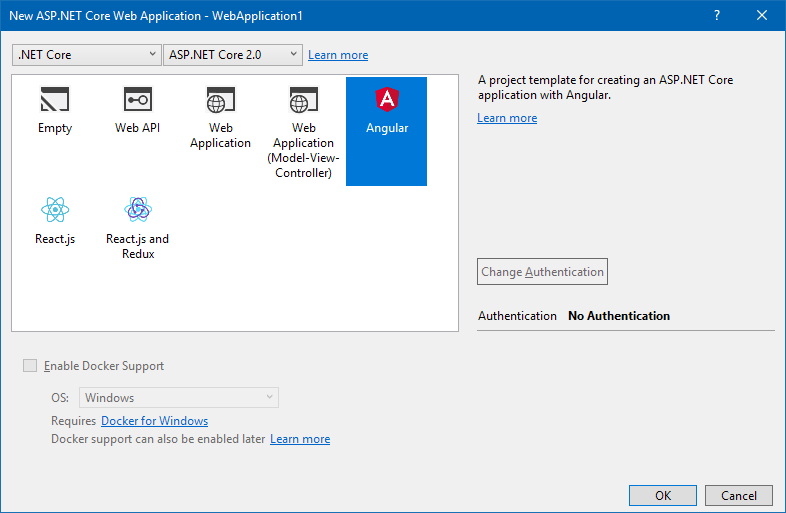Open the help question mark in title bar
Viewport: 786px width, 513px height.
coord(717,16)
